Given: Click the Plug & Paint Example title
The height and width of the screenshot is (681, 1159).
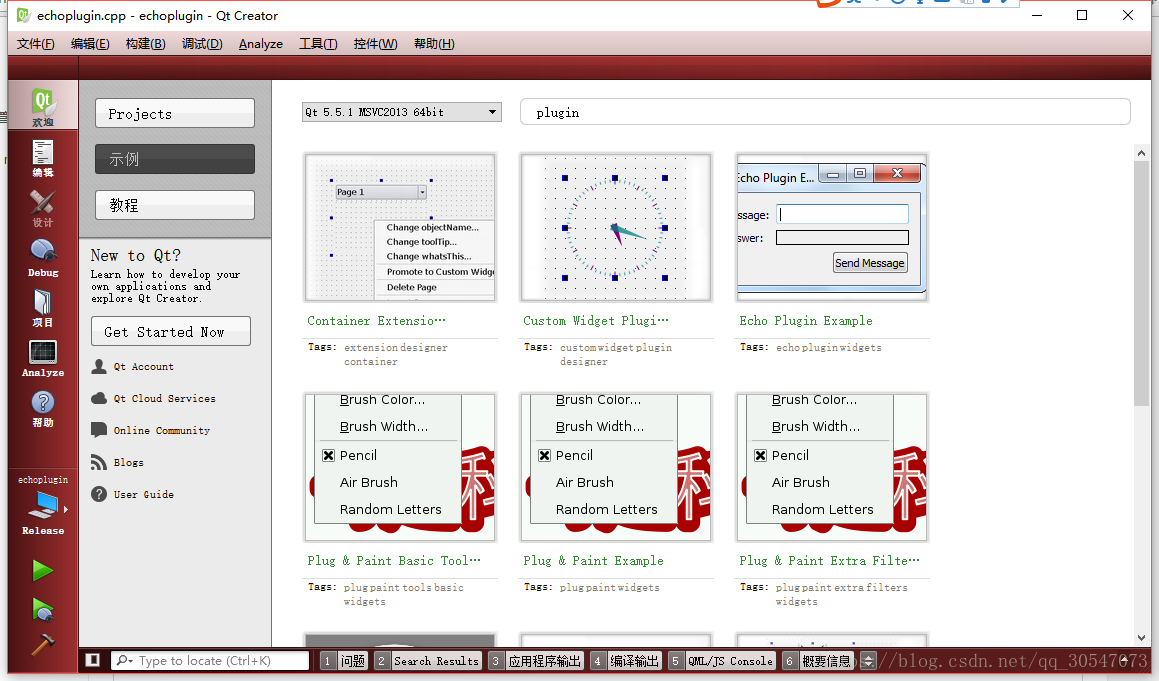Looking at the screenshot, I should pyautogui.click(x=594, y=560).
